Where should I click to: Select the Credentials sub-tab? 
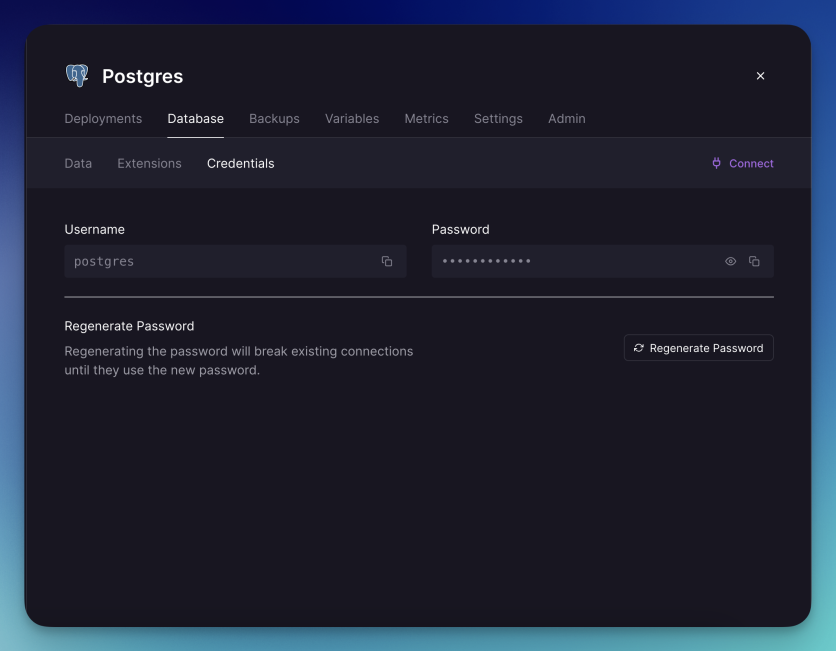coord(240,163)
